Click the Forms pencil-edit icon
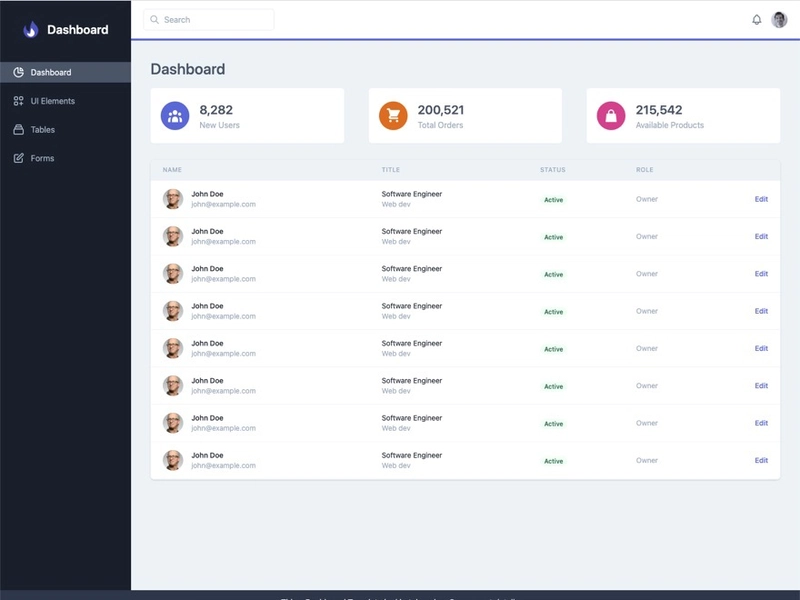The image size is (800, 600). click(x=18, y=158)
